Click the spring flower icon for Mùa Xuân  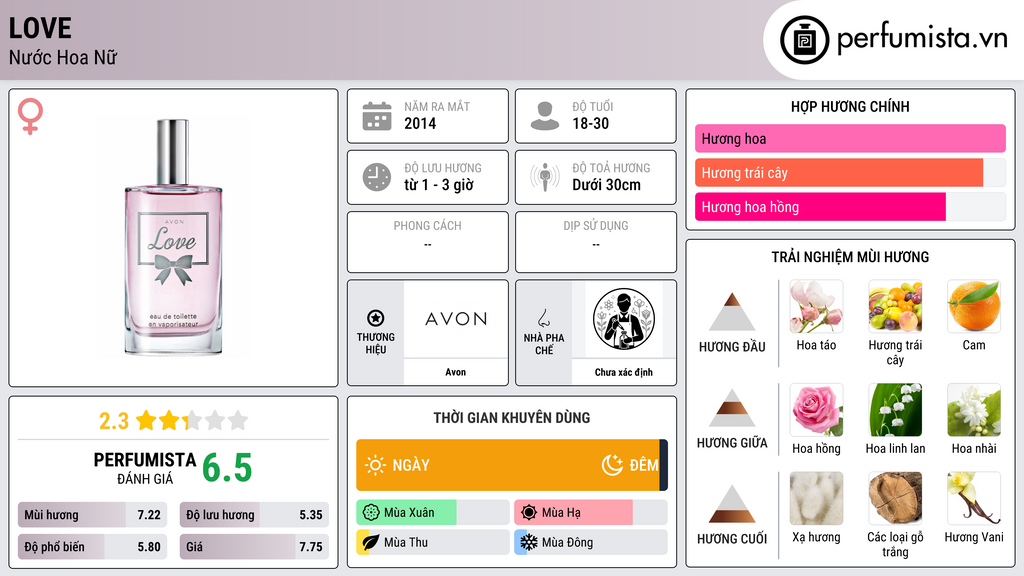coord(371,513)
